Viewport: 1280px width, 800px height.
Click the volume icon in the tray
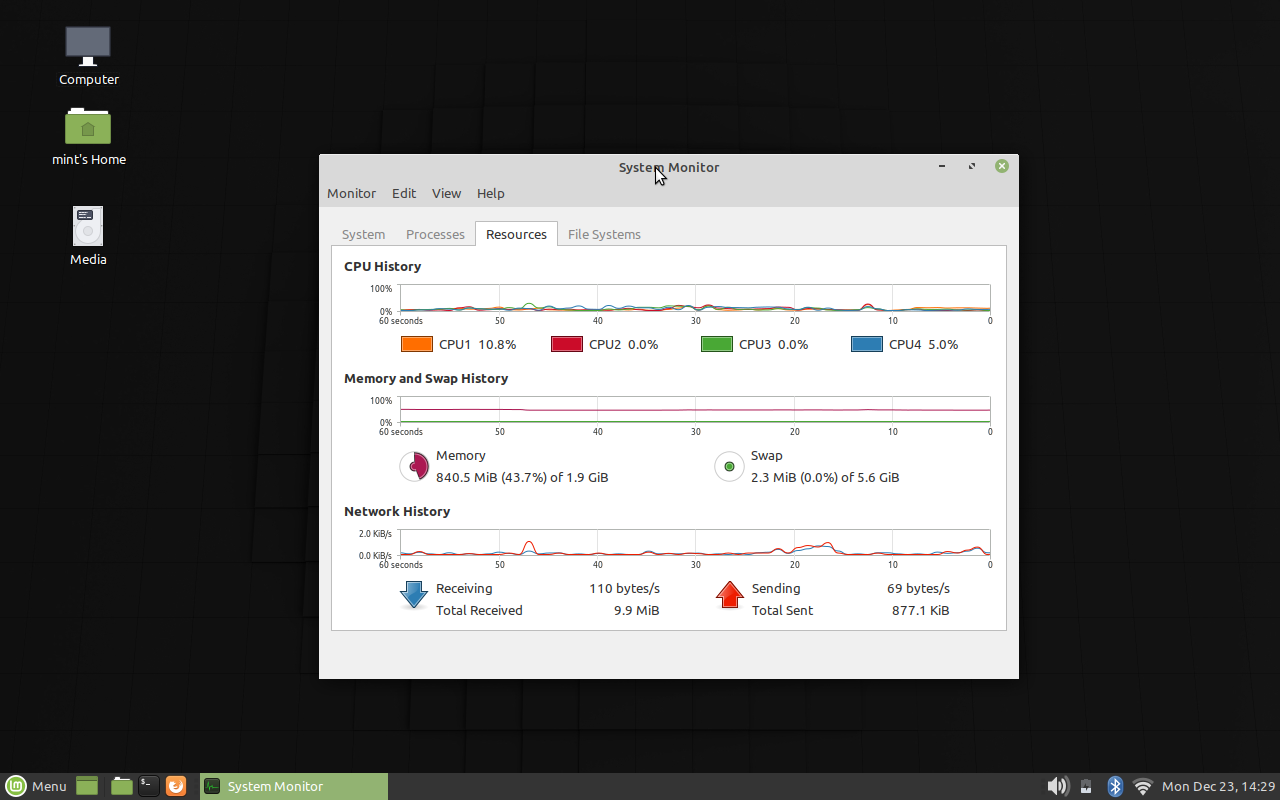[x=1057, y=786]
